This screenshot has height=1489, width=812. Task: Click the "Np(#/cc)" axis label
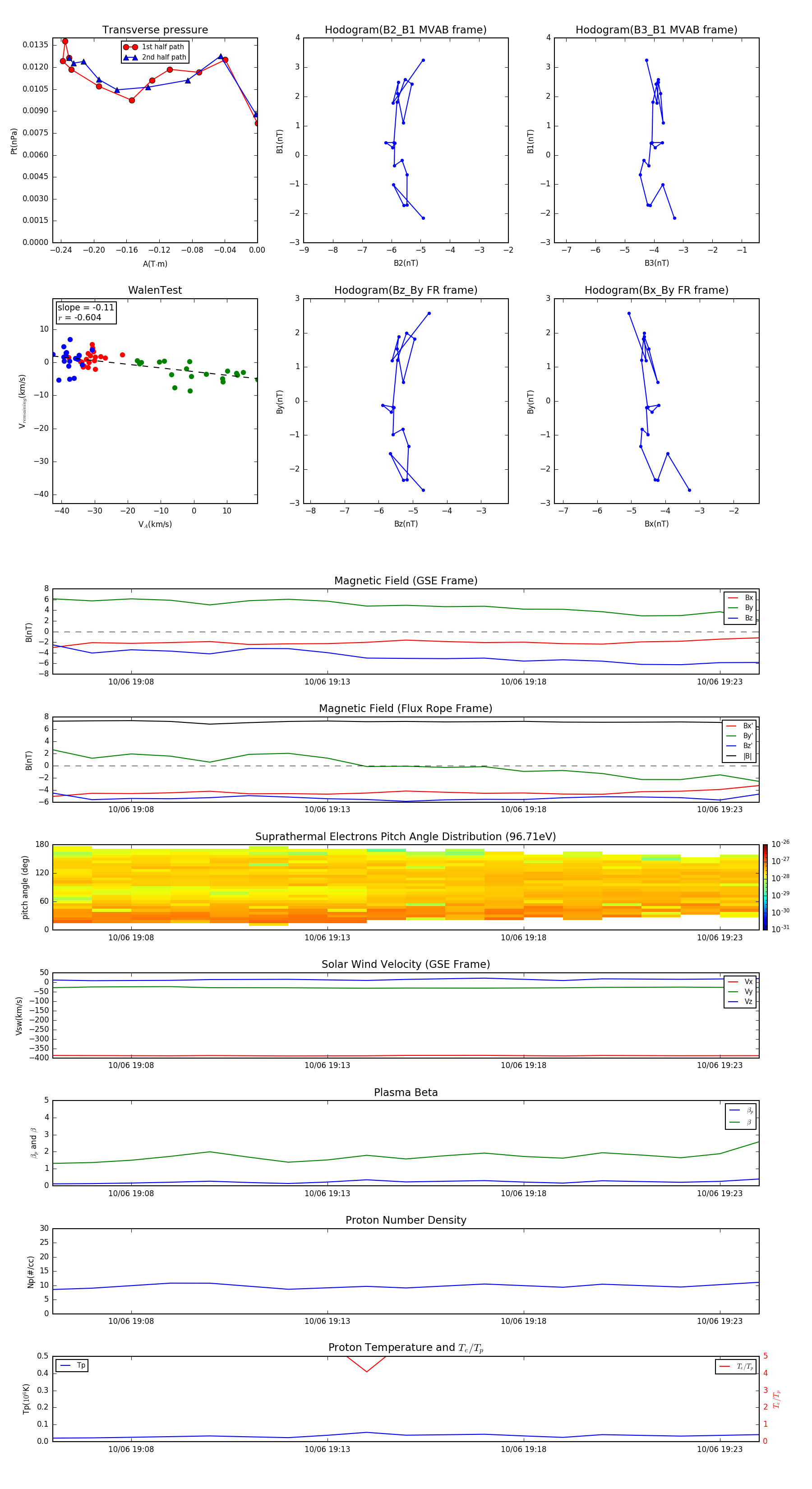(x=31, y=1272)
